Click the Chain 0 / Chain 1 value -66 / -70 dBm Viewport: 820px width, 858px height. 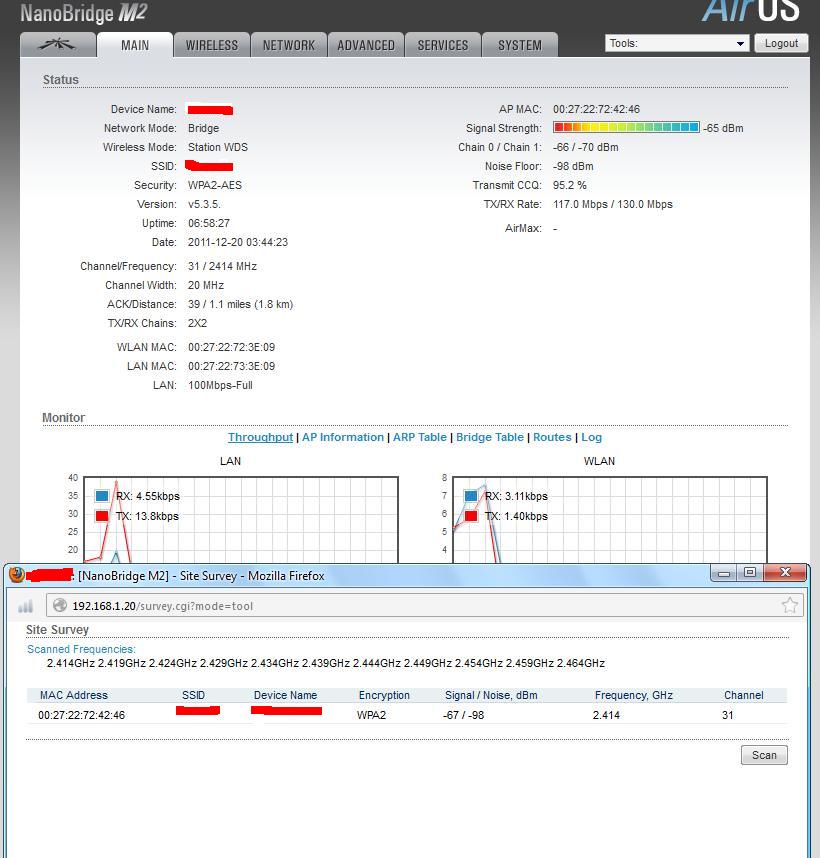tap(585, 147)
